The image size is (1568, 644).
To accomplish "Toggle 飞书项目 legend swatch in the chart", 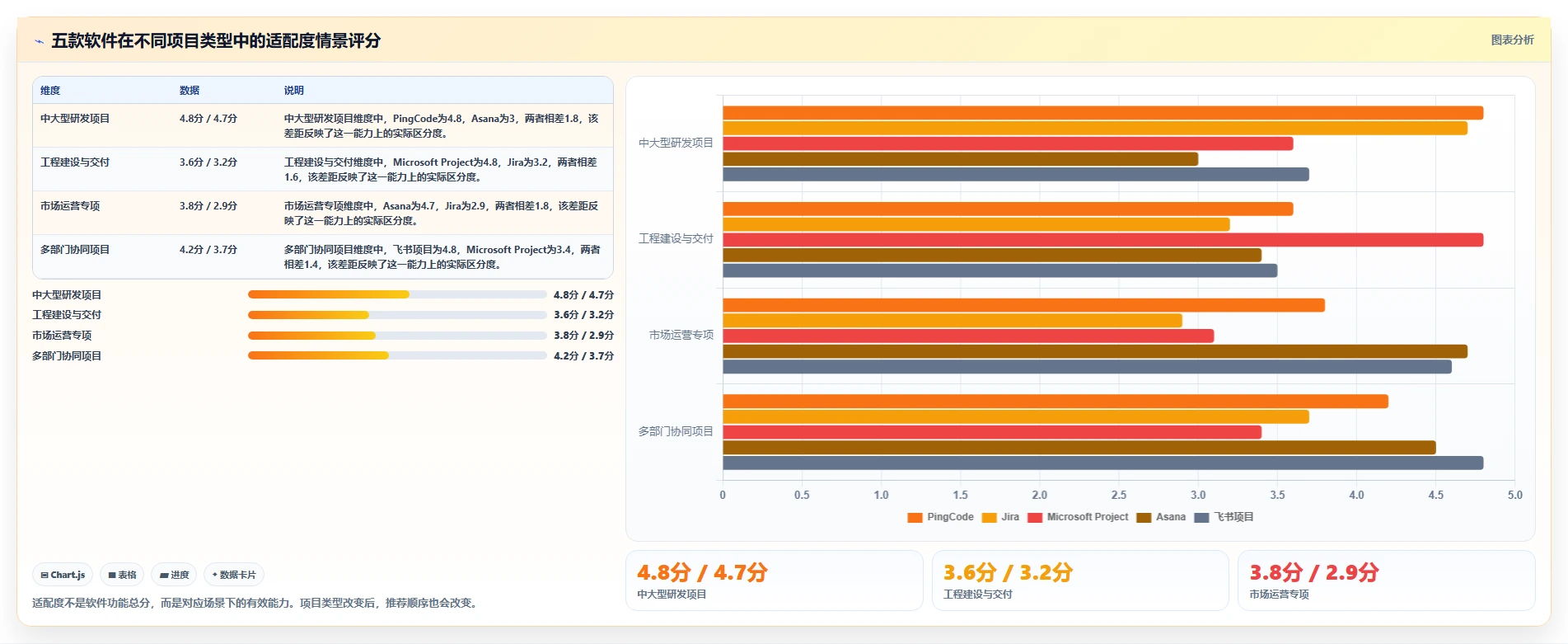I will (1201, 518).
